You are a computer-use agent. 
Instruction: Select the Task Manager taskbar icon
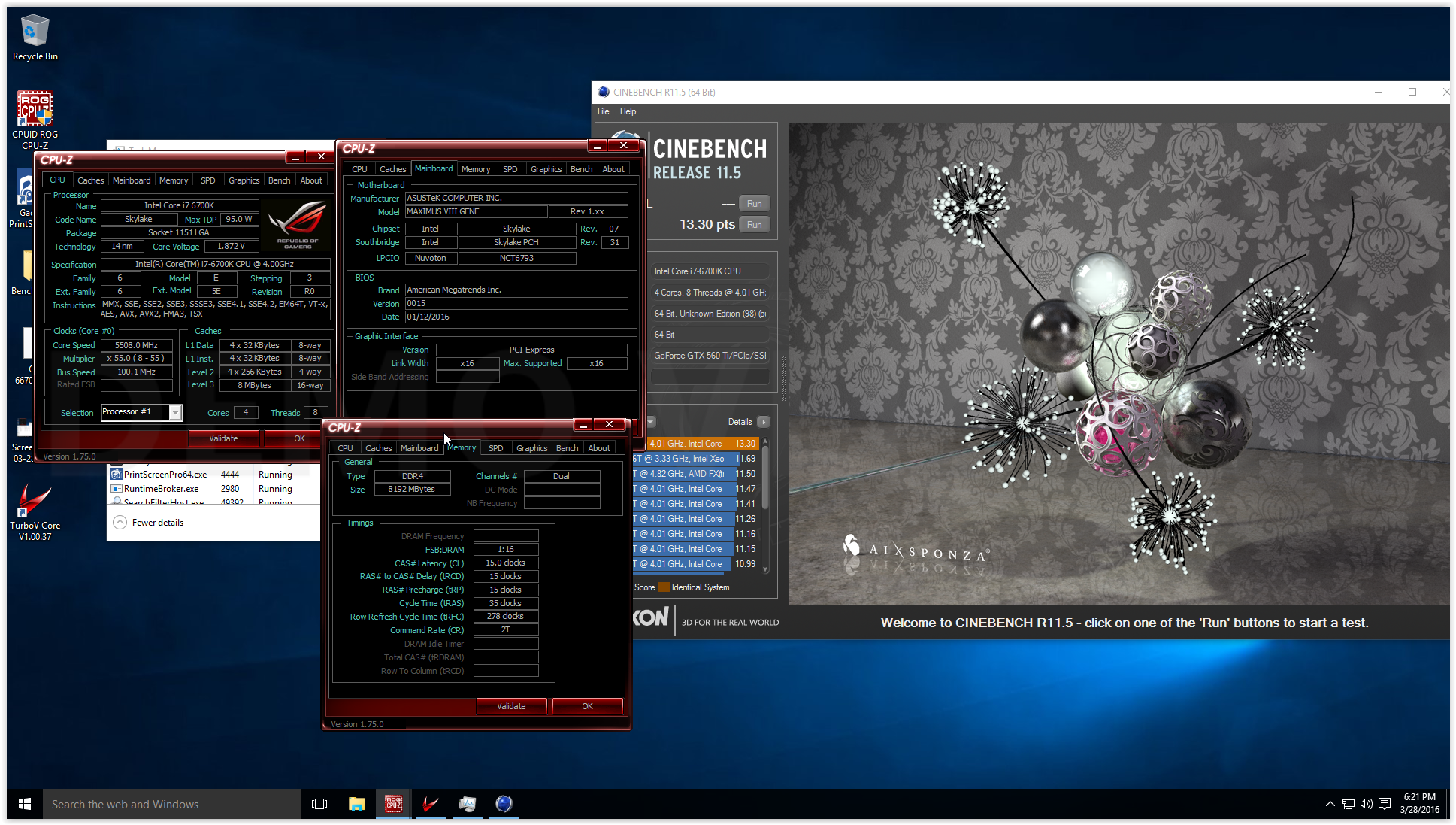point(467,804)
